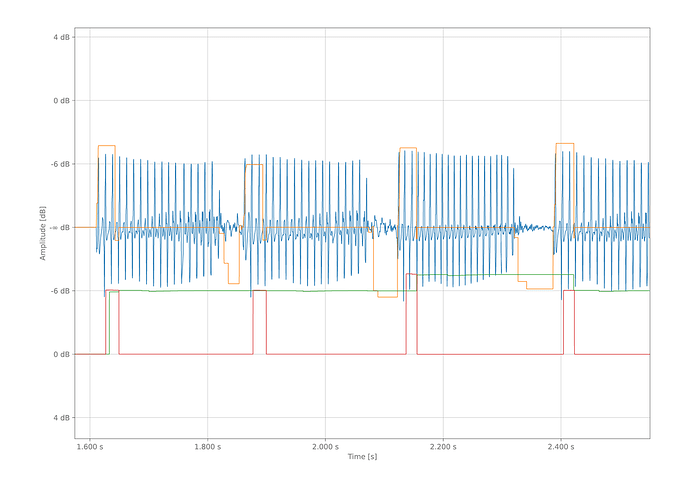Click the "4 dB" label at the axis bottom
690x487 pixels.
62,417
